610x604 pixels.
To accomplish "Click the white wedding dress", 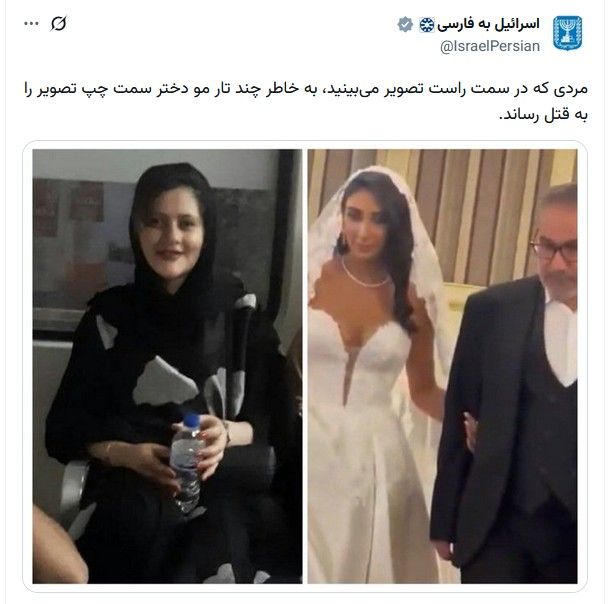I will [364, 447].
